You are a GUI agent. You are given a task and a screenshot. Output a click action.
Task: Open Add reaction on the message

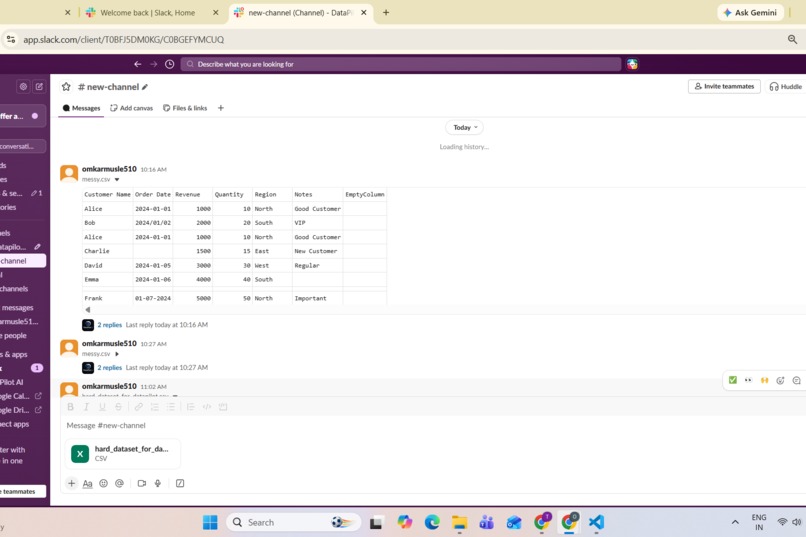780,380
